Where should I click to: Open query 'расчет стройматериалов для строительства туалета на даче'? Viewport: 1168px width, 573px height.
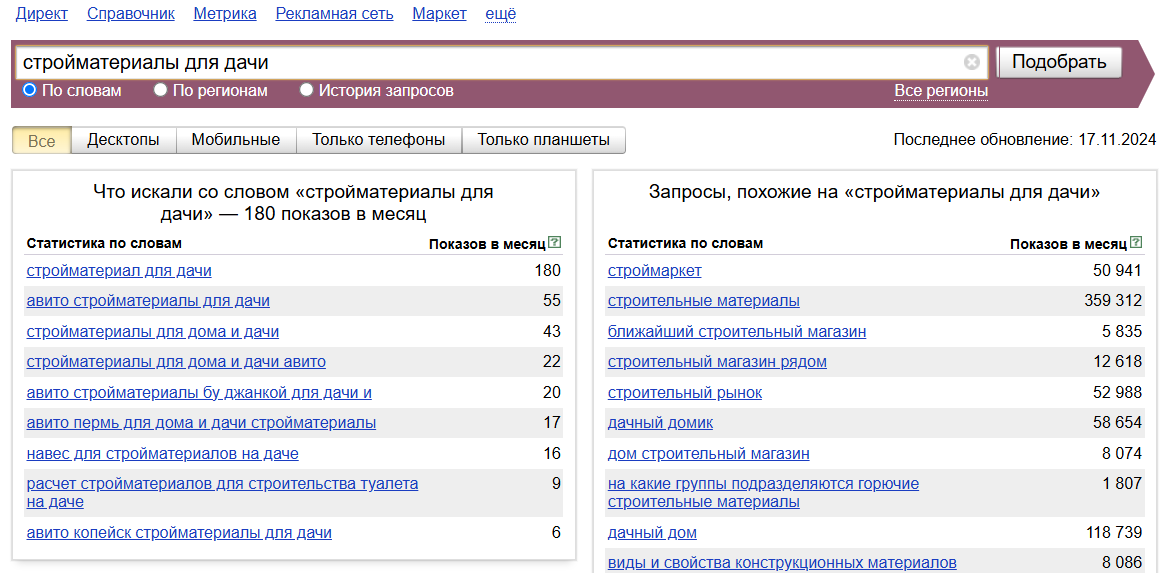tap(222, 493)
